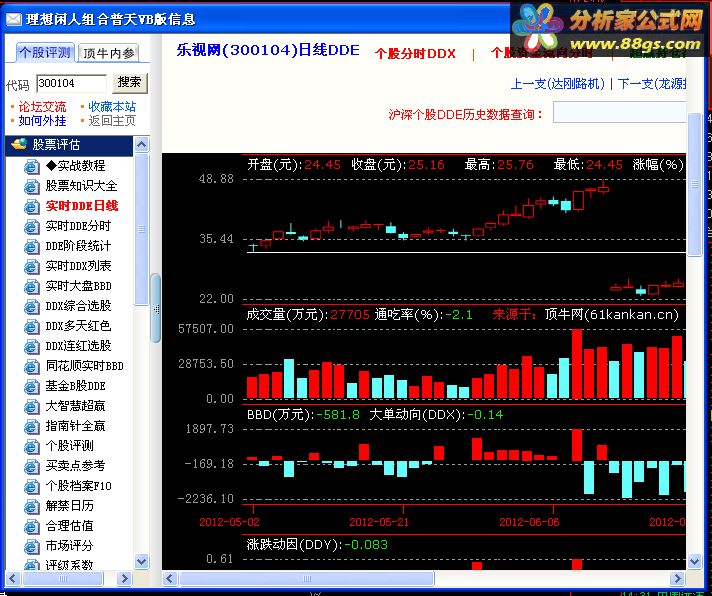Click icon beside 实时大盘BBD
This screenshot has height=596, width=712.
click(x=31, y=286)
